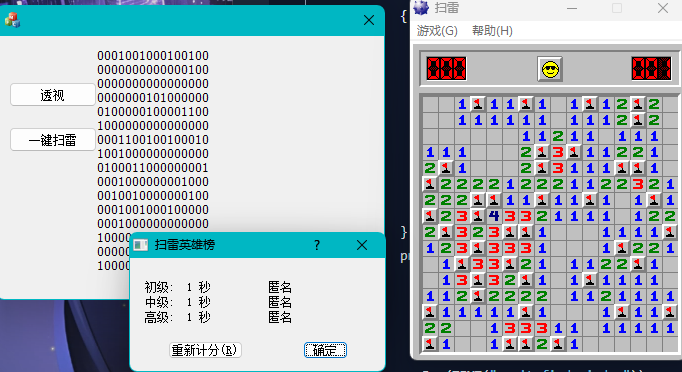Click the 透视 button
Screen dimensions: 682x372
tap(53, 95)
